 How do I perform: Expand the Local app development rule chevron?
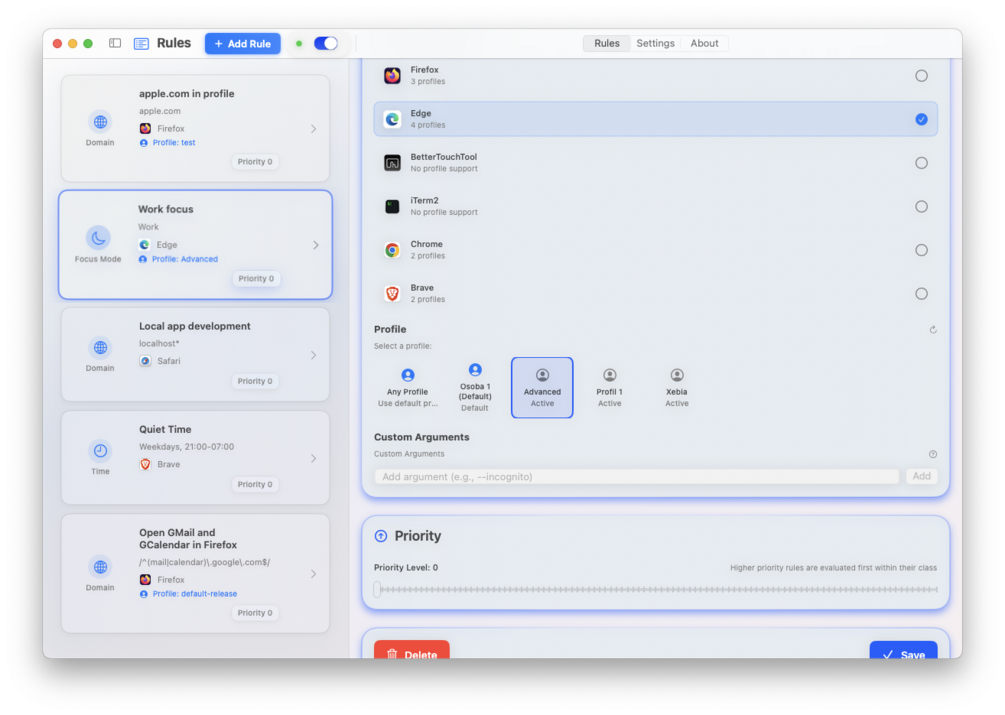point(313,355)
